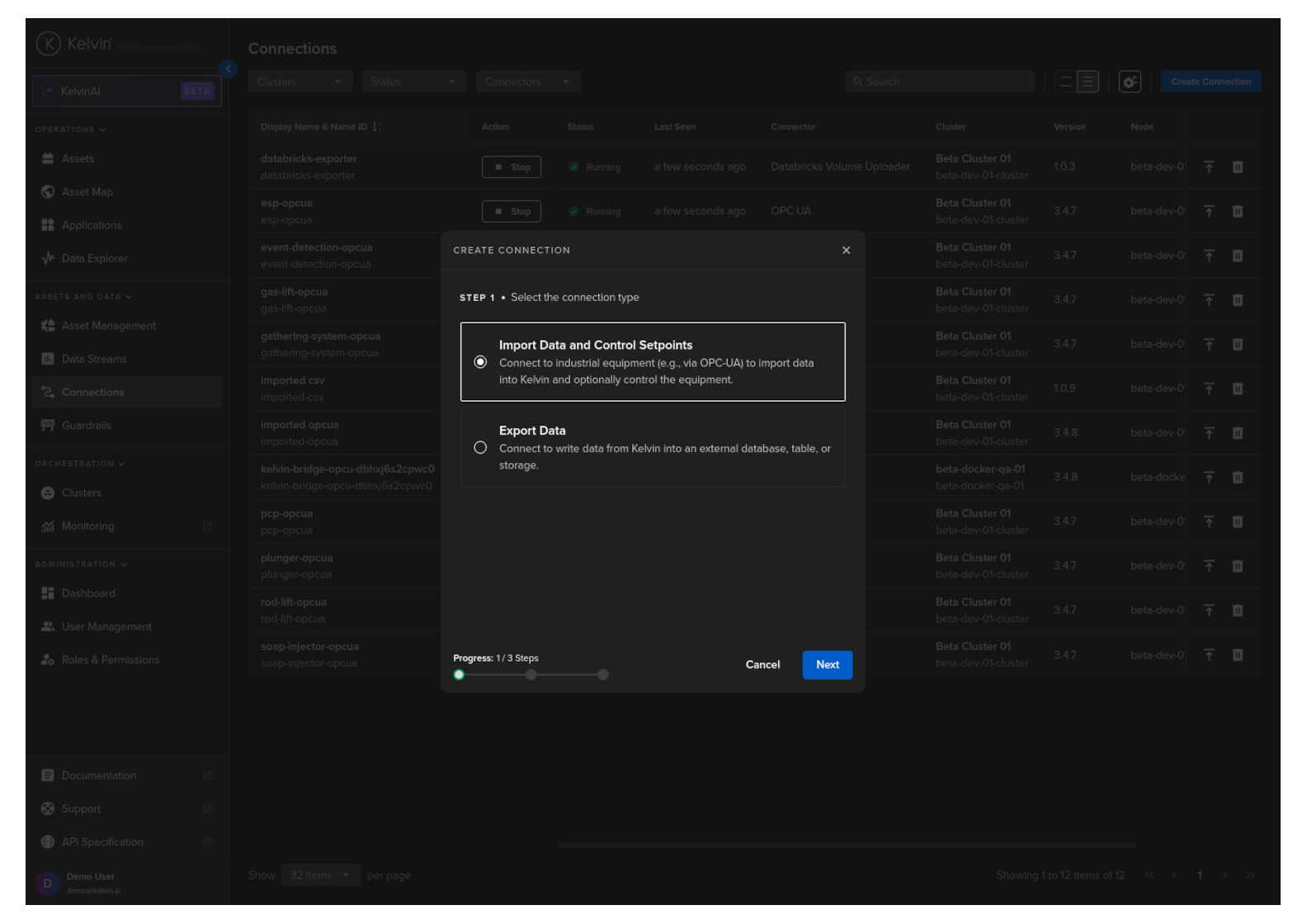Open the Status filter dropdown

413,82
